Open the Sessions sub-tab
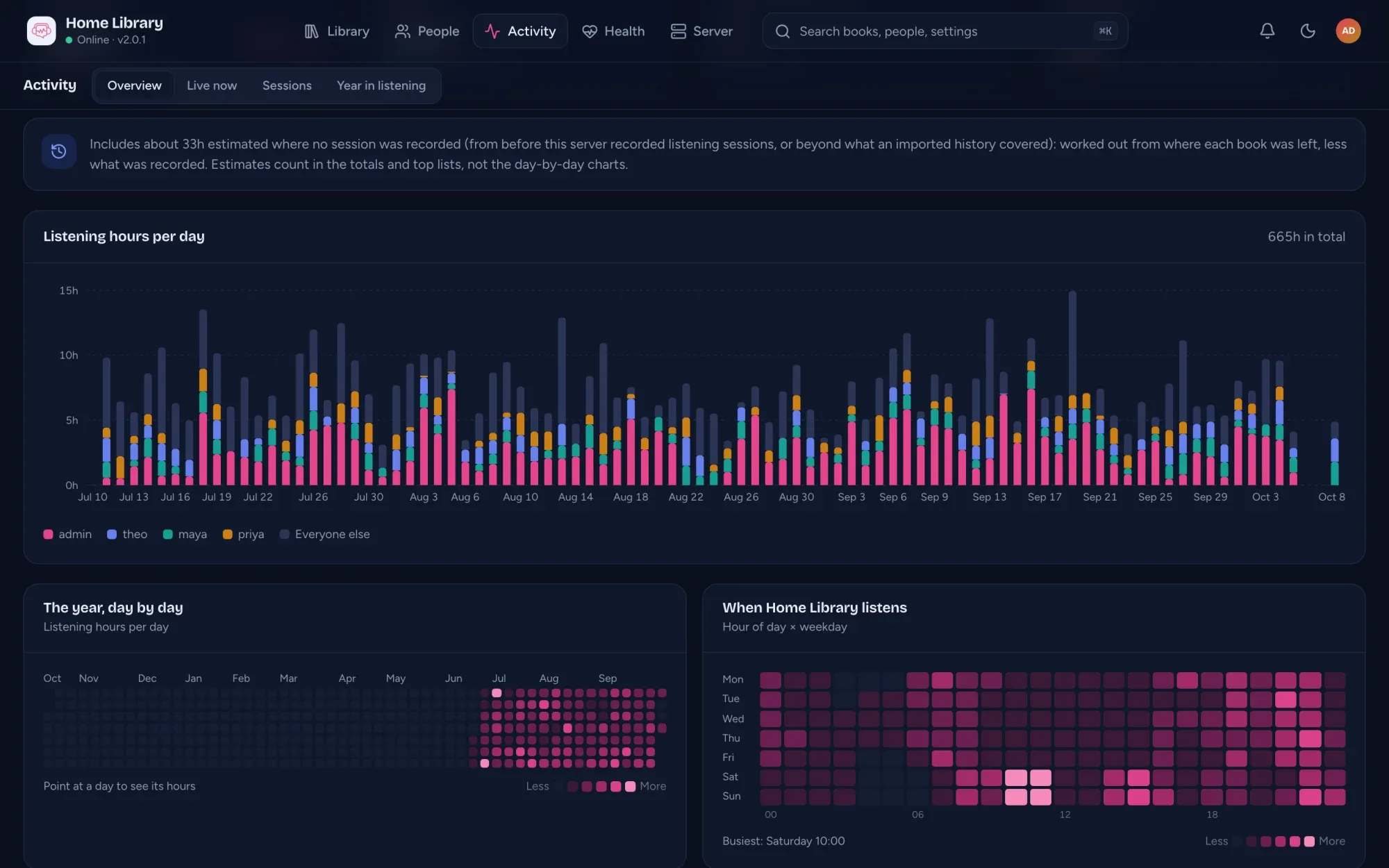This screenshot has height=868, width=1389. 287,85
